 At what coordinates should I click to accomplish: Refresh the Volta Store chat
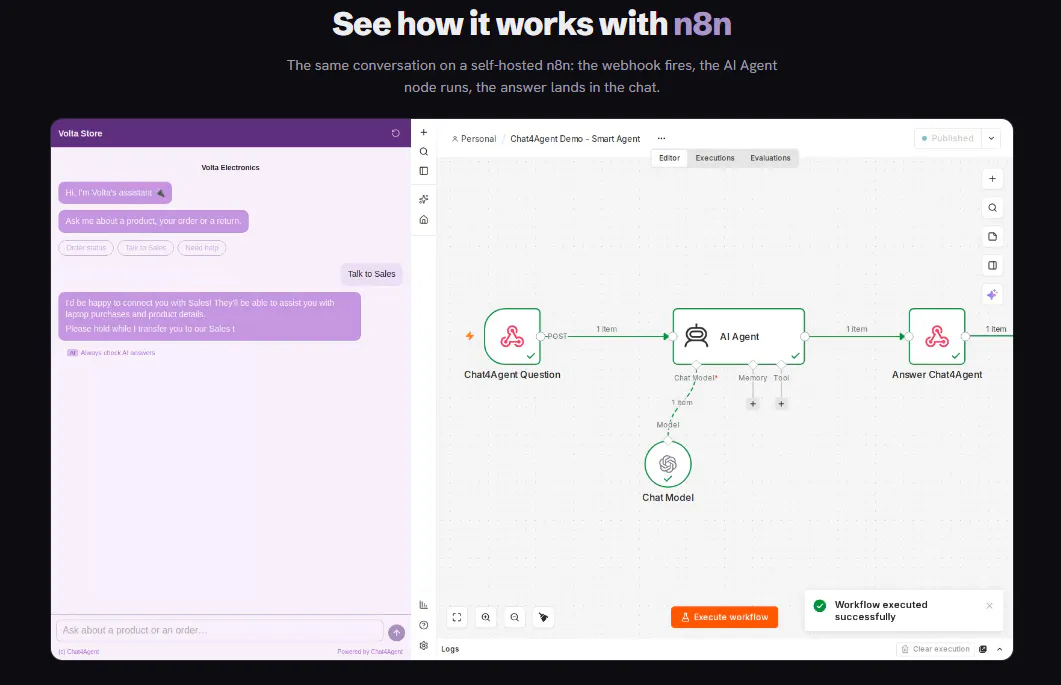(396, 133)
